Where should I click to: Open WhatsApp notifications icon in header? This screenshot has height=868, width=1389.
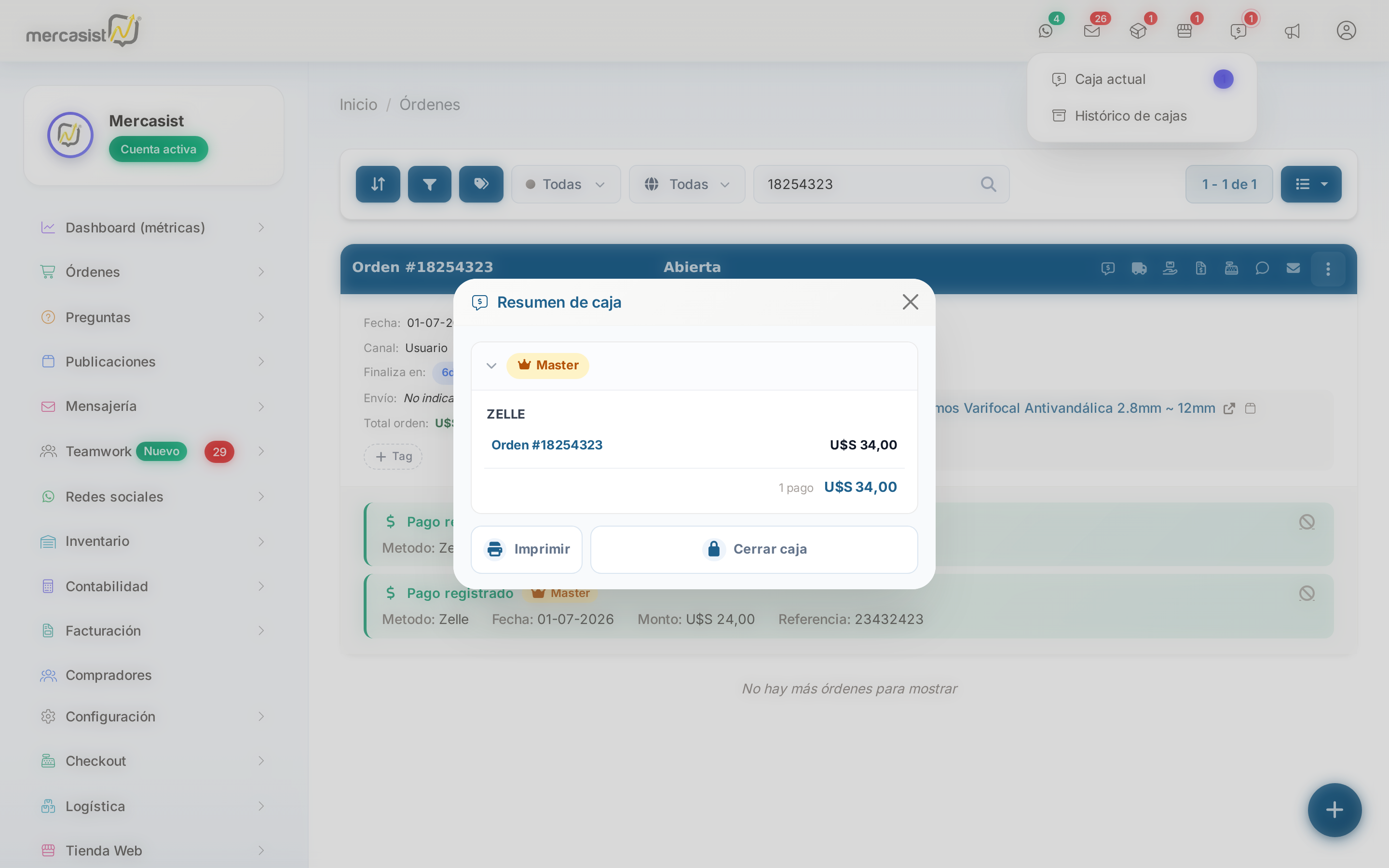point(1046,31)
